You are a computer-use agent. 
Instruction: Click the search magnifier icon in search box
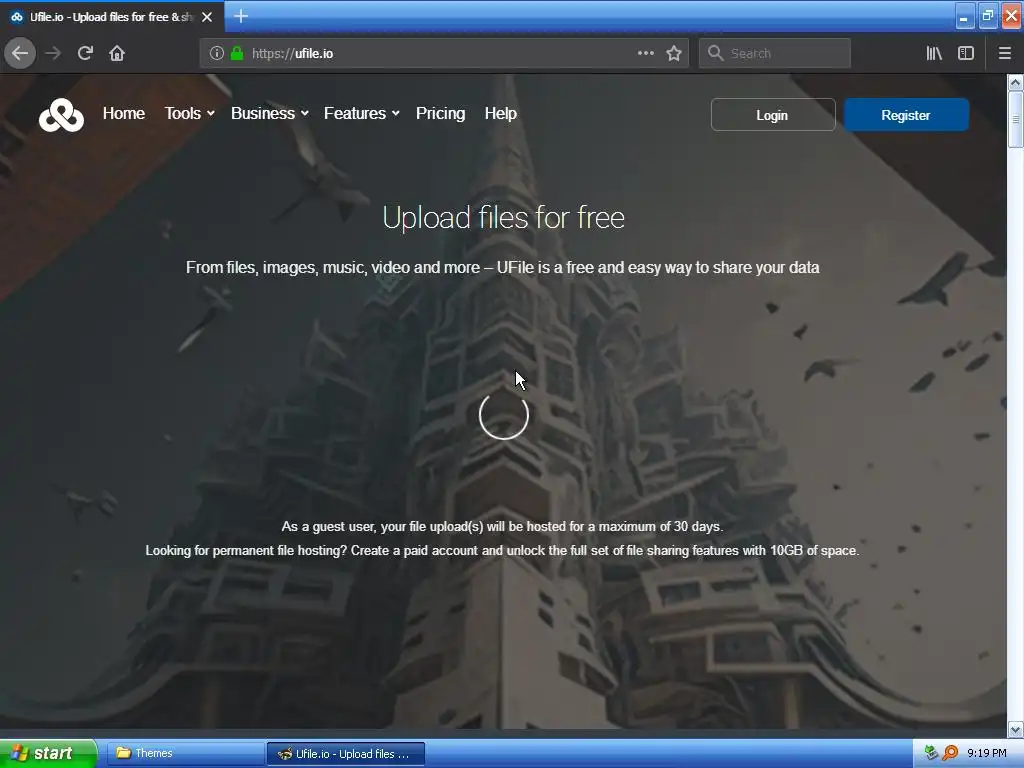(716, 53)
